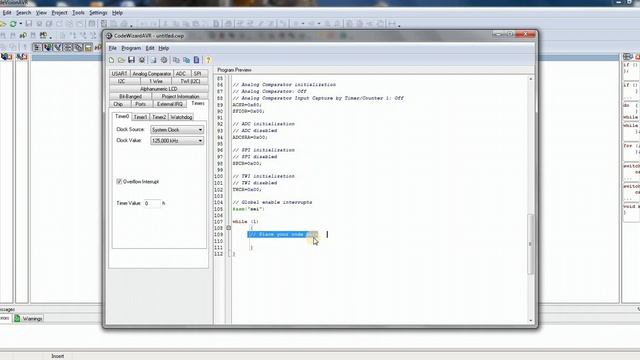Open the Project Information tab

pyautogui.click(x=180, y=96)
